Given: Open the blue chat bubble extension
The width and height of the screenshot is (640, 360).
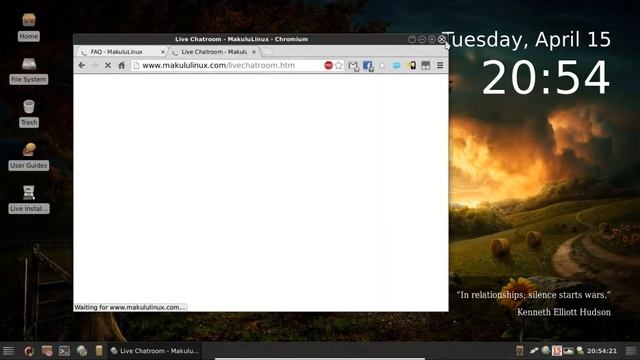Looking at the screenshot, I should (396, 66).
